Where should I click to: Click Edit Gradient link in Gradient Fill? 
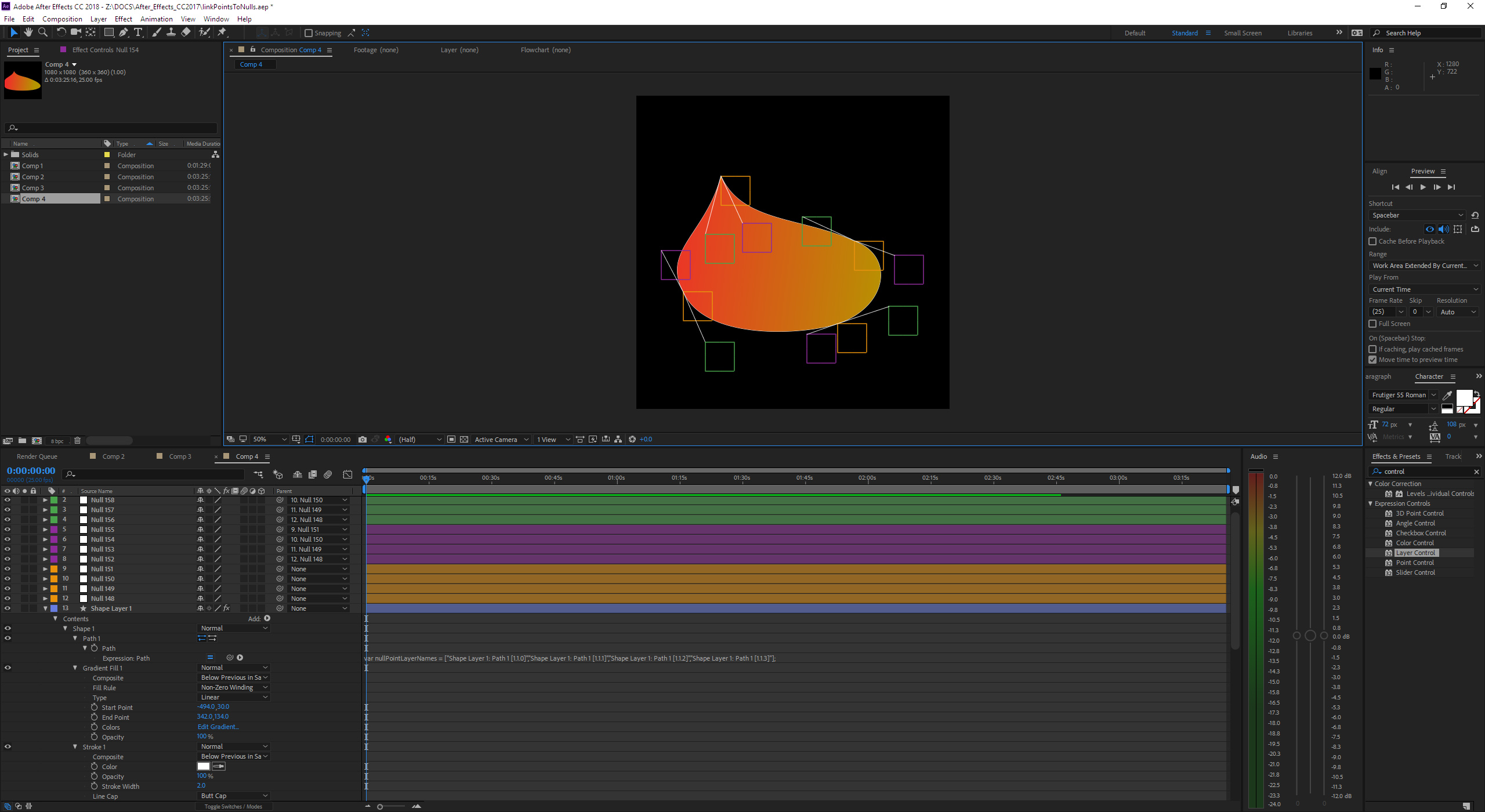[217, 727]
